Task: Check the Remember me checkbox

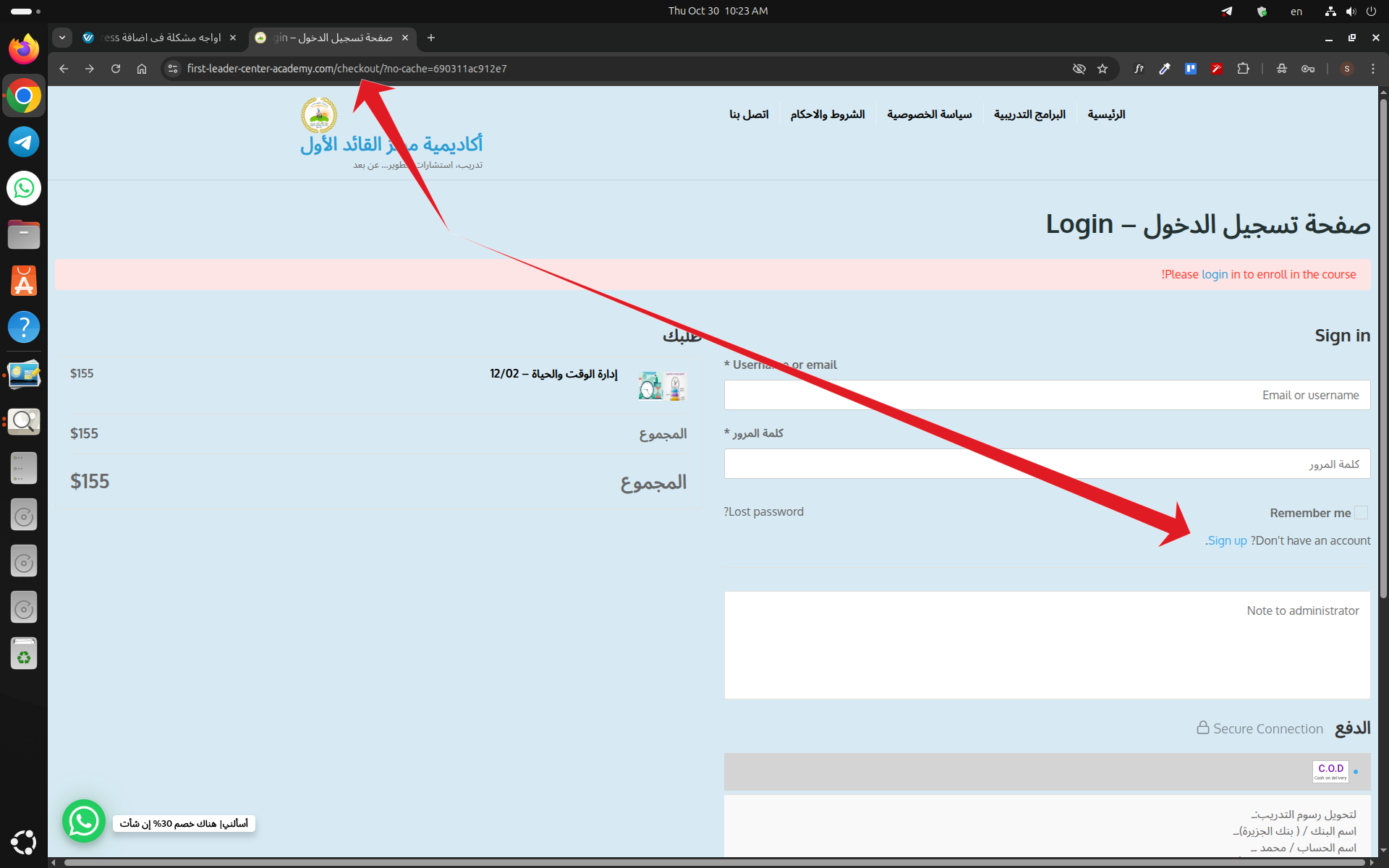Action: [x=1361, y=513]
